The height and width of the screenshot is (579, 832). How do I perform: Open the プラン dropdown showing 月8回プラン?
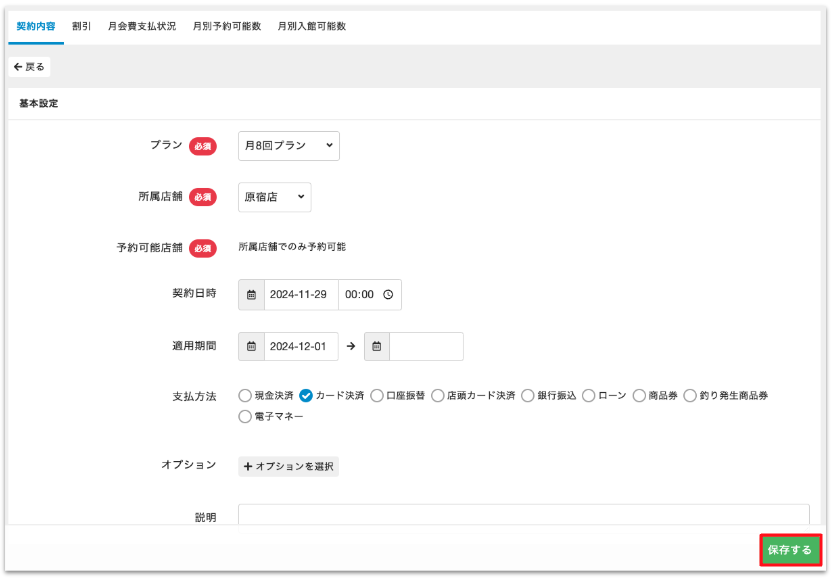(289, 146)
